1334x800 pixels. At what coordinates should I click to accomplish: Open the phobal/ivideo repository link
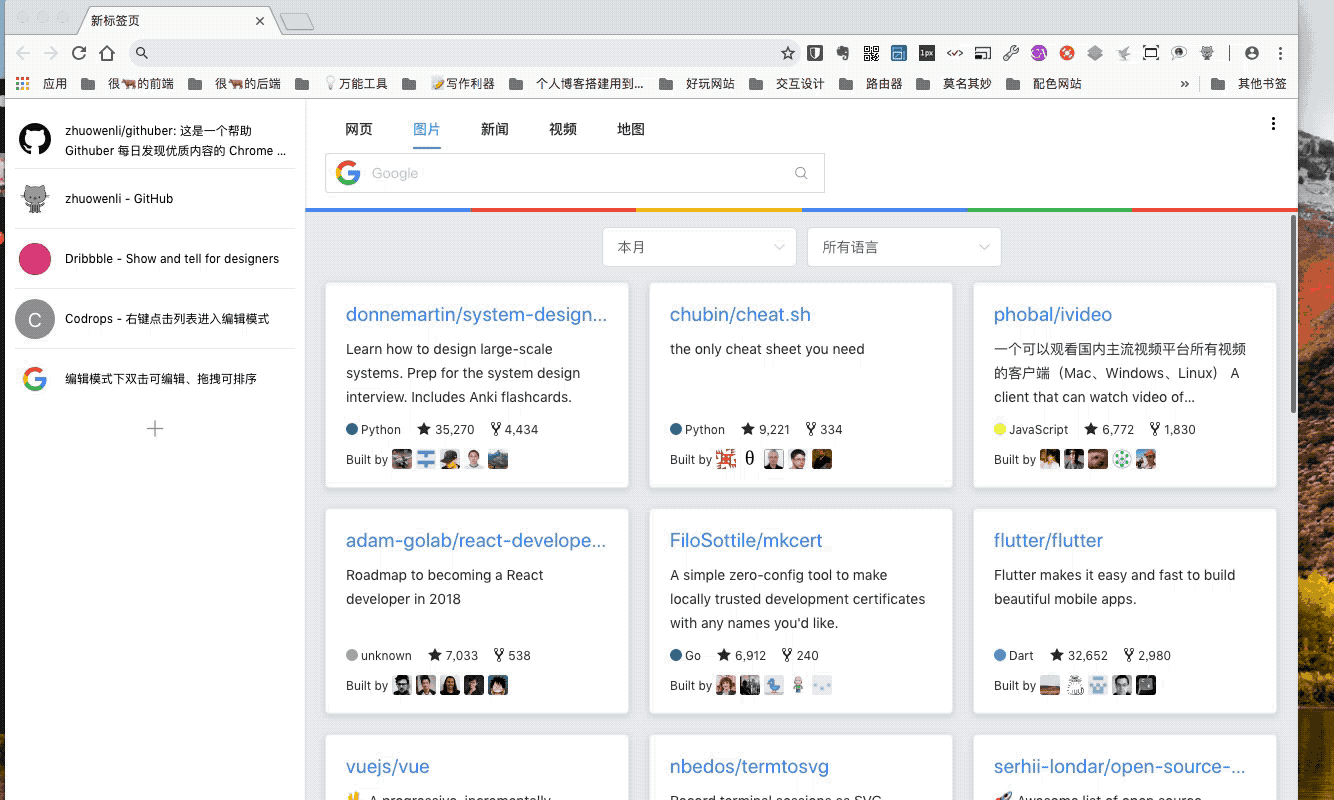[1053, 315]
